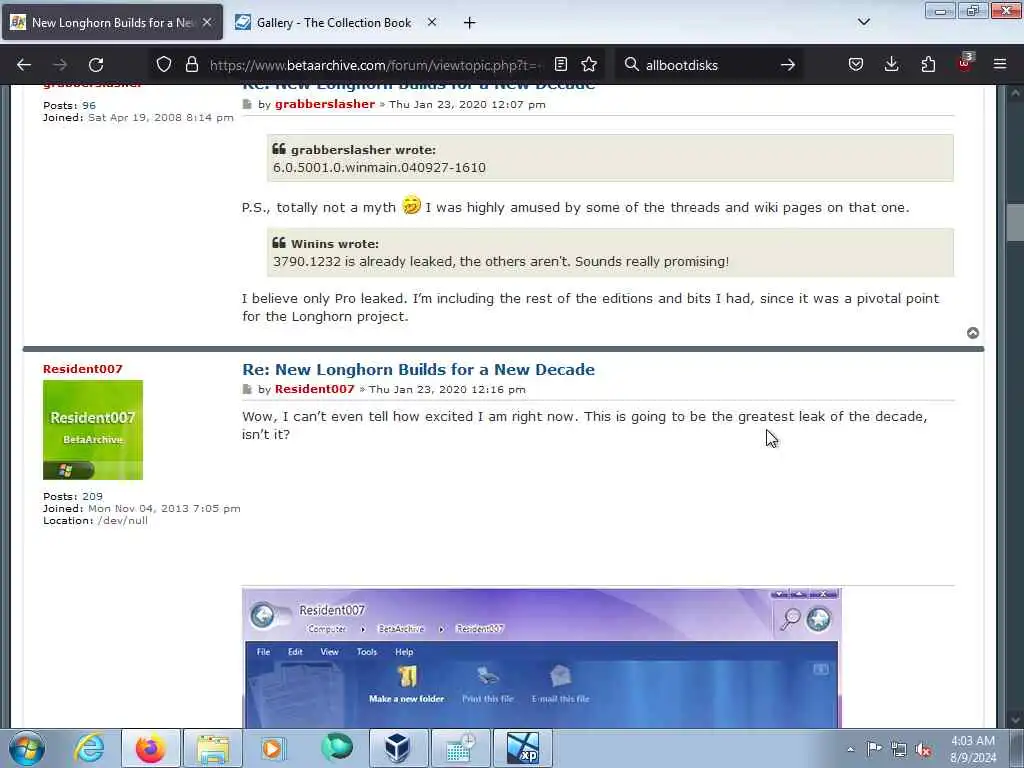The image size is (1024, 768).
Task: Open Windows Media Player from the taskbar
Action: point(274,748)
